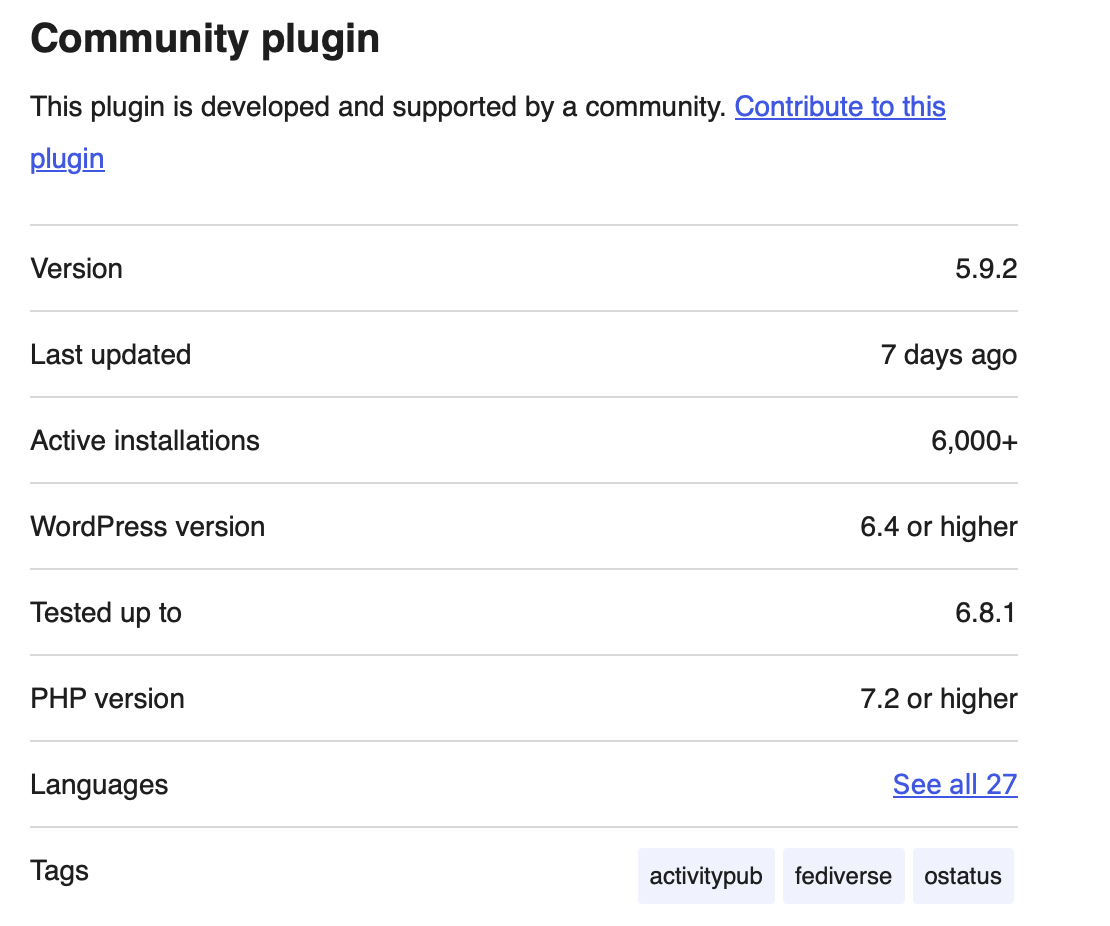Viewport: 1110px width, 926px height.
Task: Click the '7 days ago' value
Action: coord(949,355)
